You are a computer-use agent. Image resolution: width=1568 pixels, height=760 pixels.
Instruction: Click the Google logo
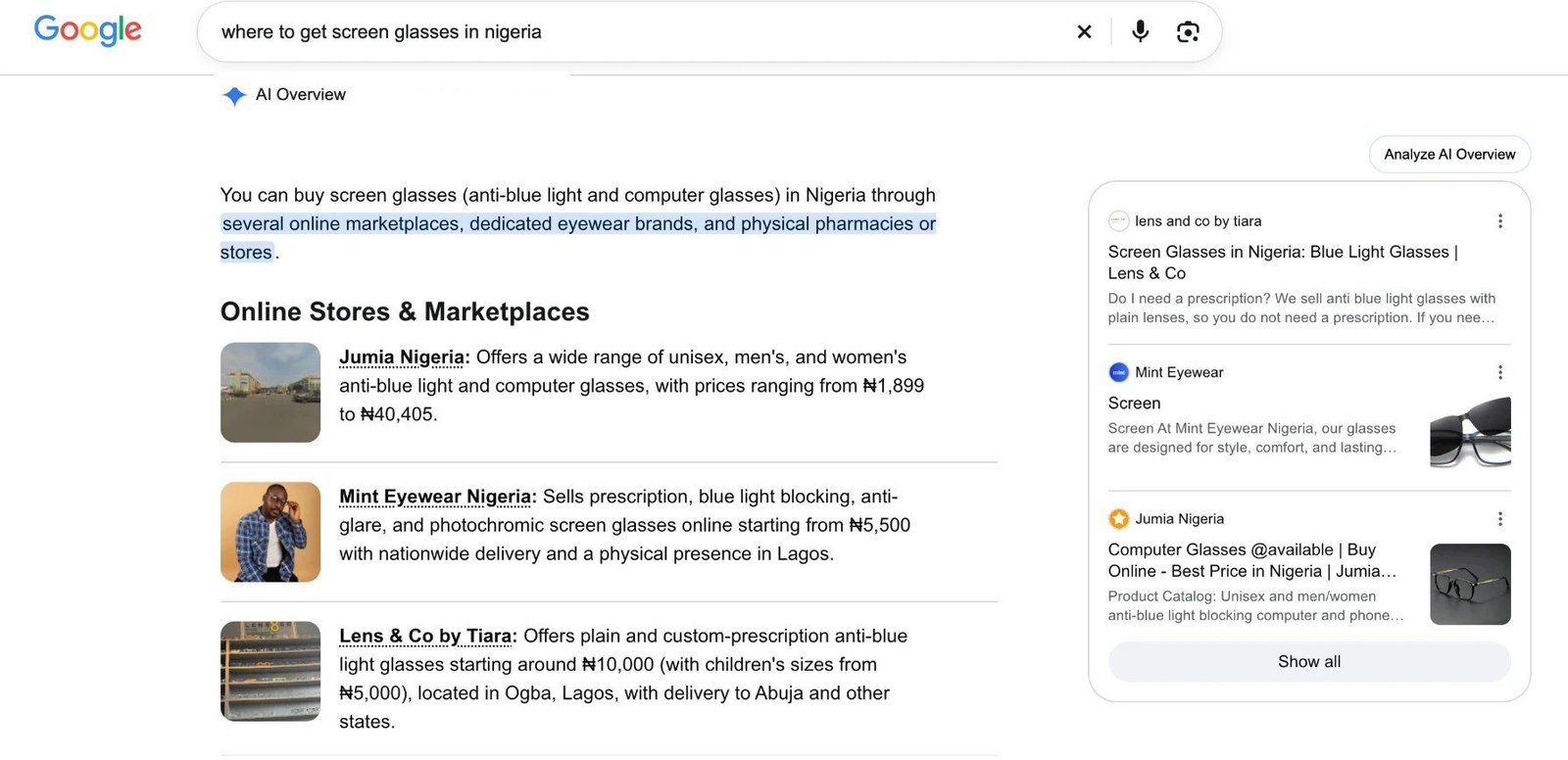88,30
